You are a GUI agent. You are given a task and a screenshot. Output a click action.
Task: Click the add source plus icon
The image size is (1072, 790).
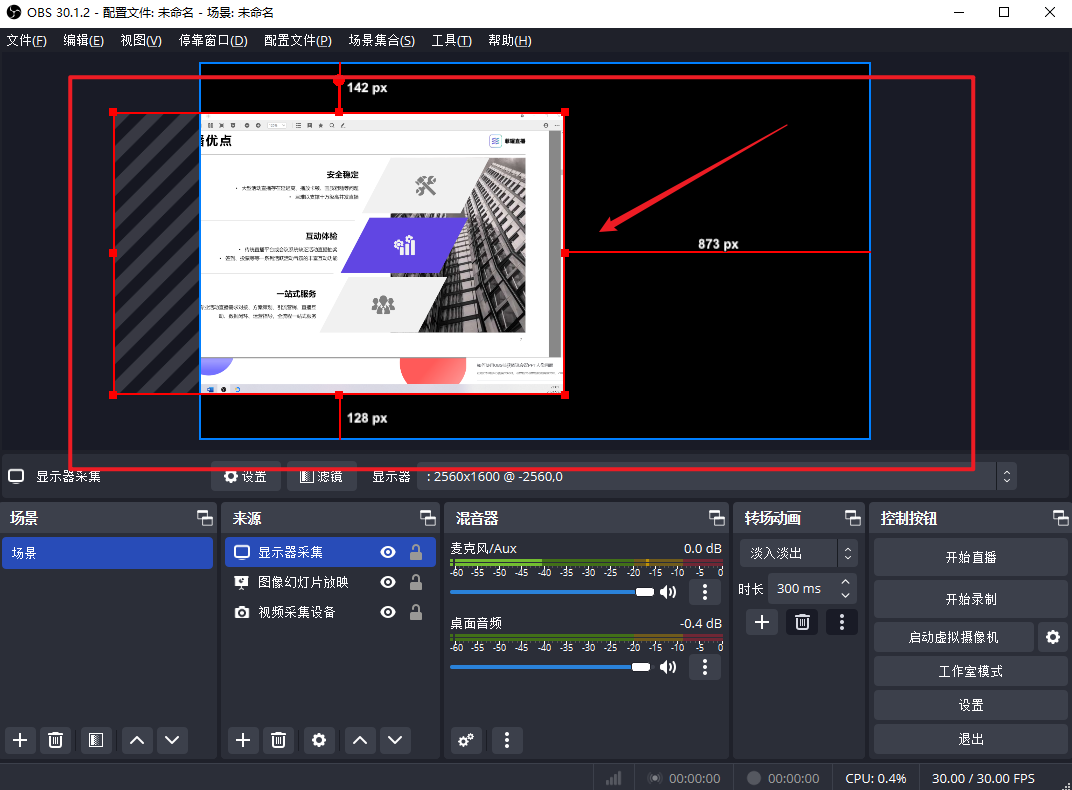click(242, 740)
